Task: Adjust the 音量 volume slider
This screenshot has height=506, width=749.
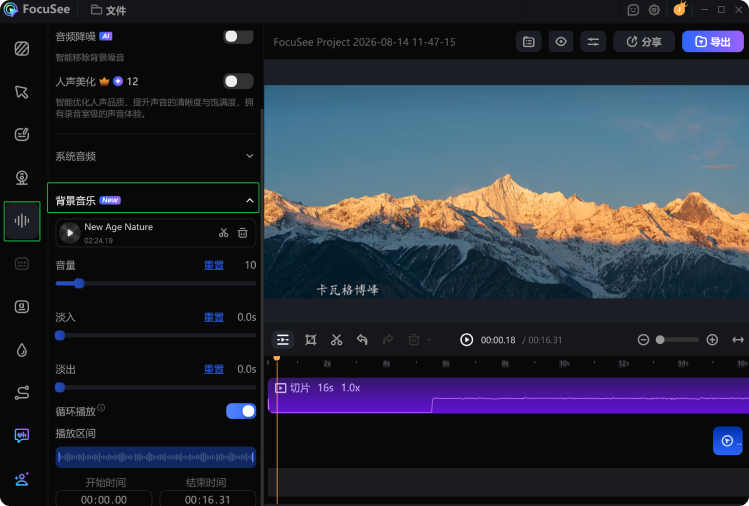Action: (x=156, y=283)
